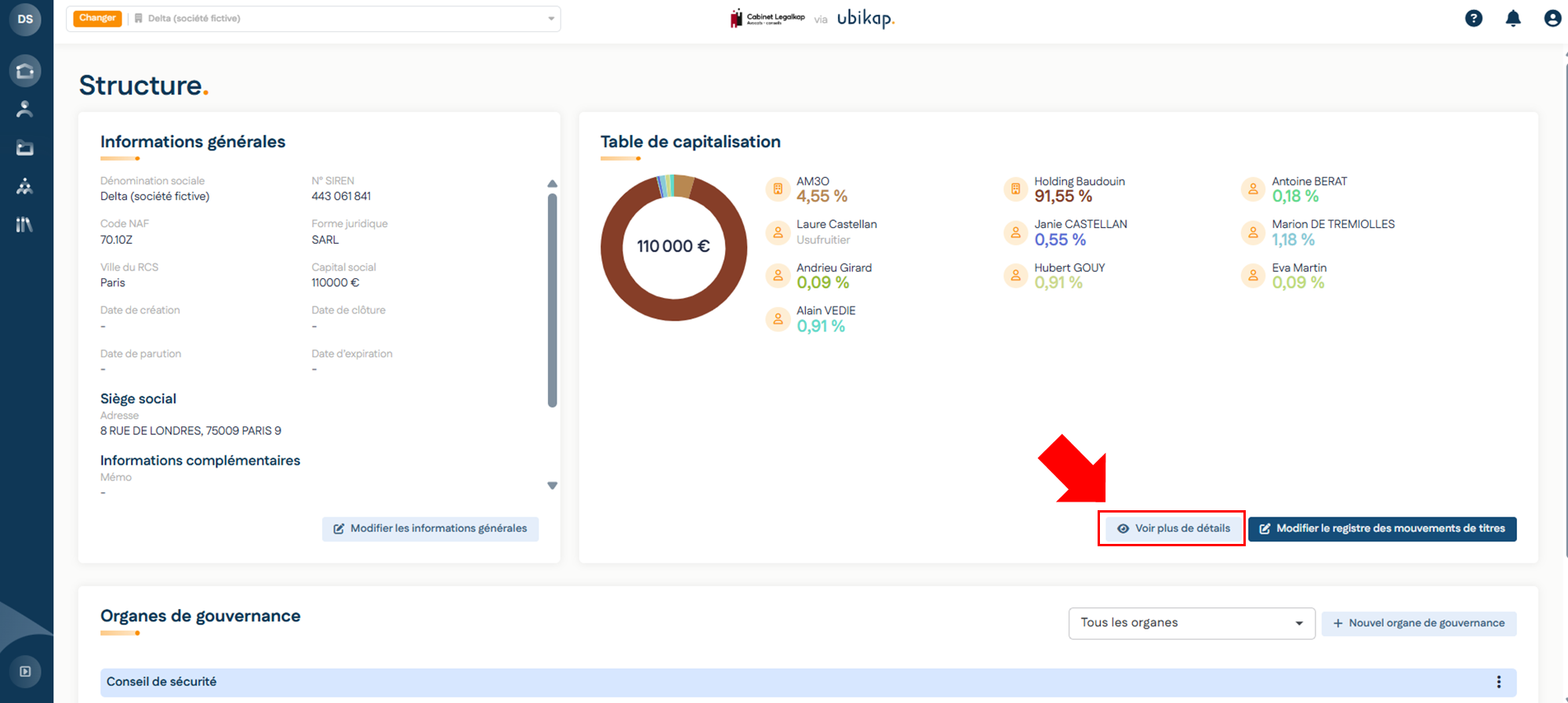Open the notifications bell
Viewport: 1568px width, 703px height.
(1513, 19)
